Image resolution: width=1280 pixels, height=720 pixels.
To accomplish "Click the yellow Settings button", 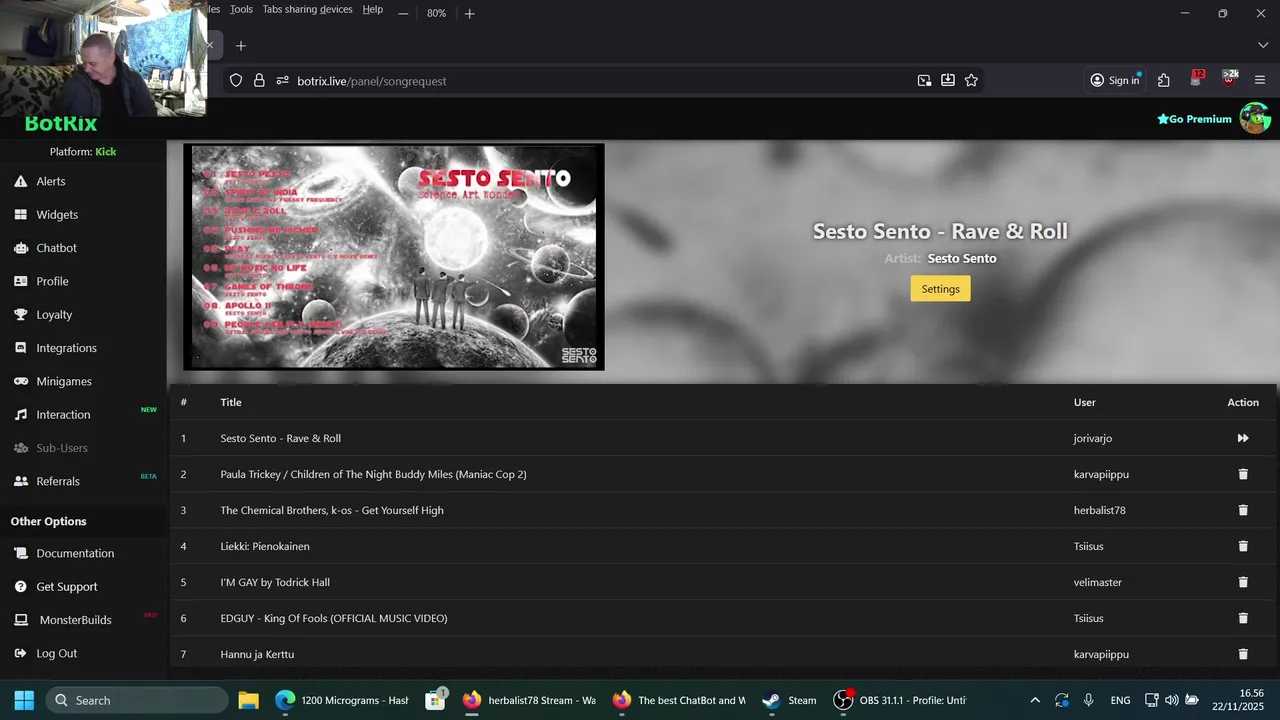I will click(940, 288).
